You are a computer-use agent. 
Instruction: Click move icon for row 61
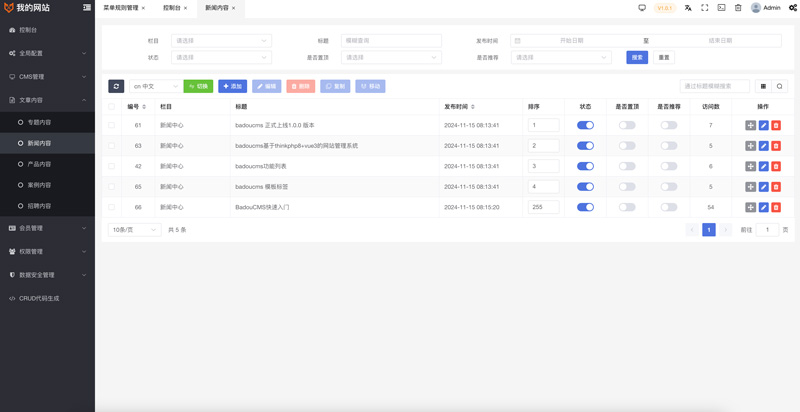751,125
